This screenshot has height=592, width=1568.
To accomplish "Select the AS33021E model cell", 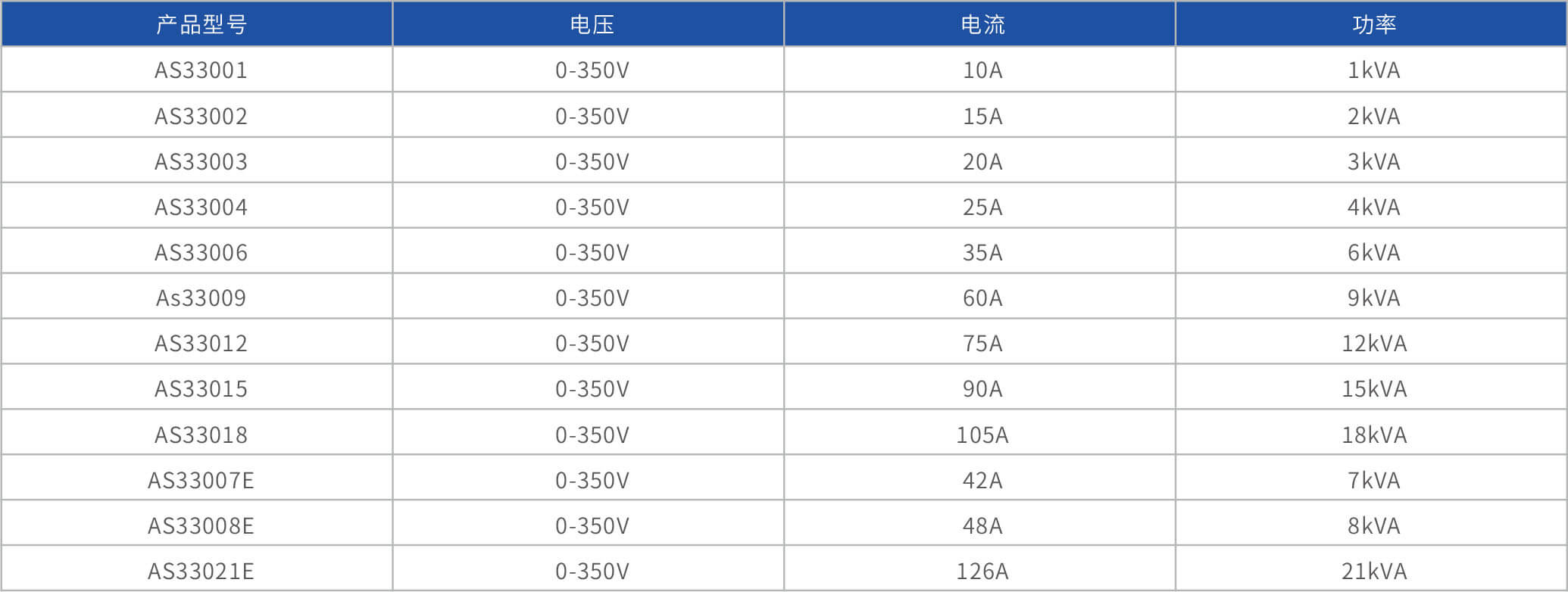I will pos(201,571).
